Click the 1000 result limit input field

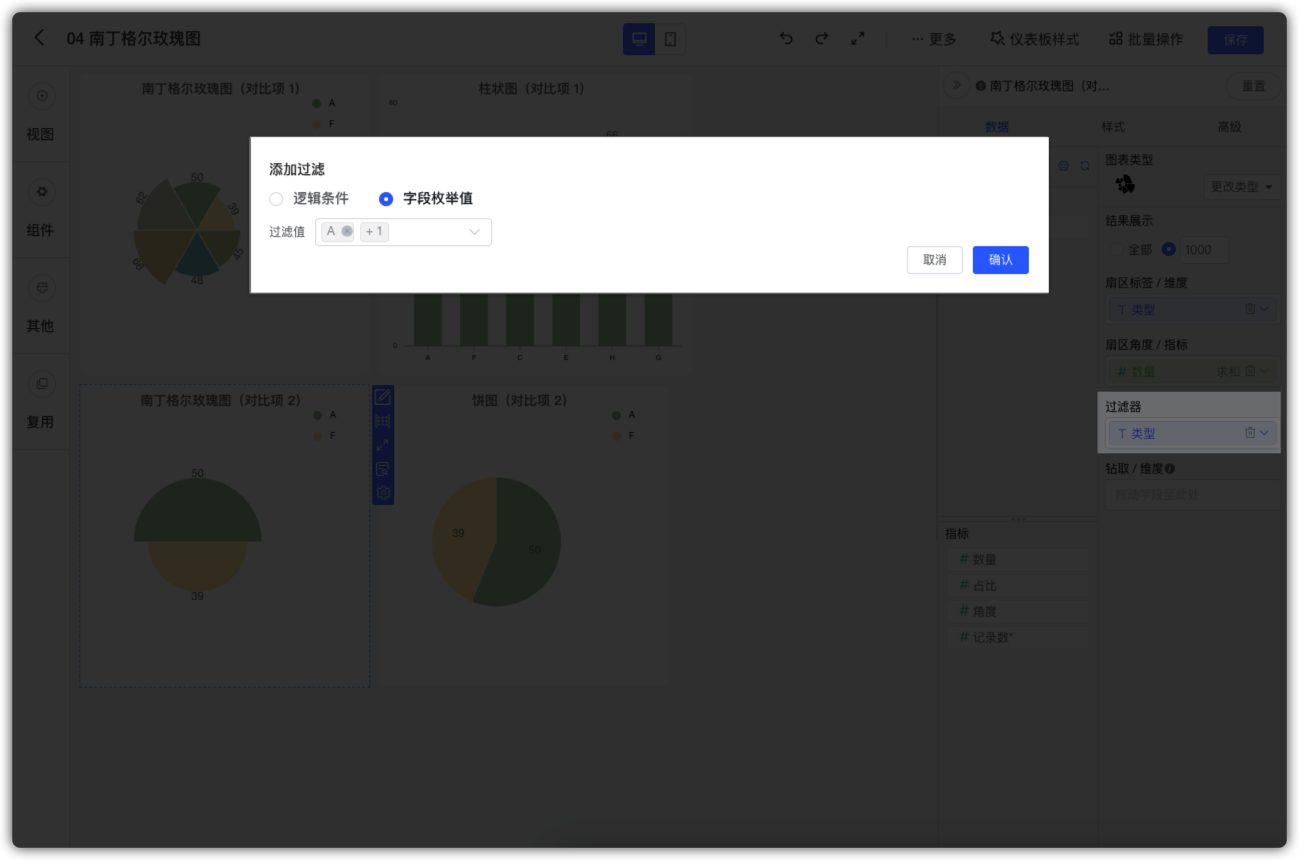(x=1203, y=249)
